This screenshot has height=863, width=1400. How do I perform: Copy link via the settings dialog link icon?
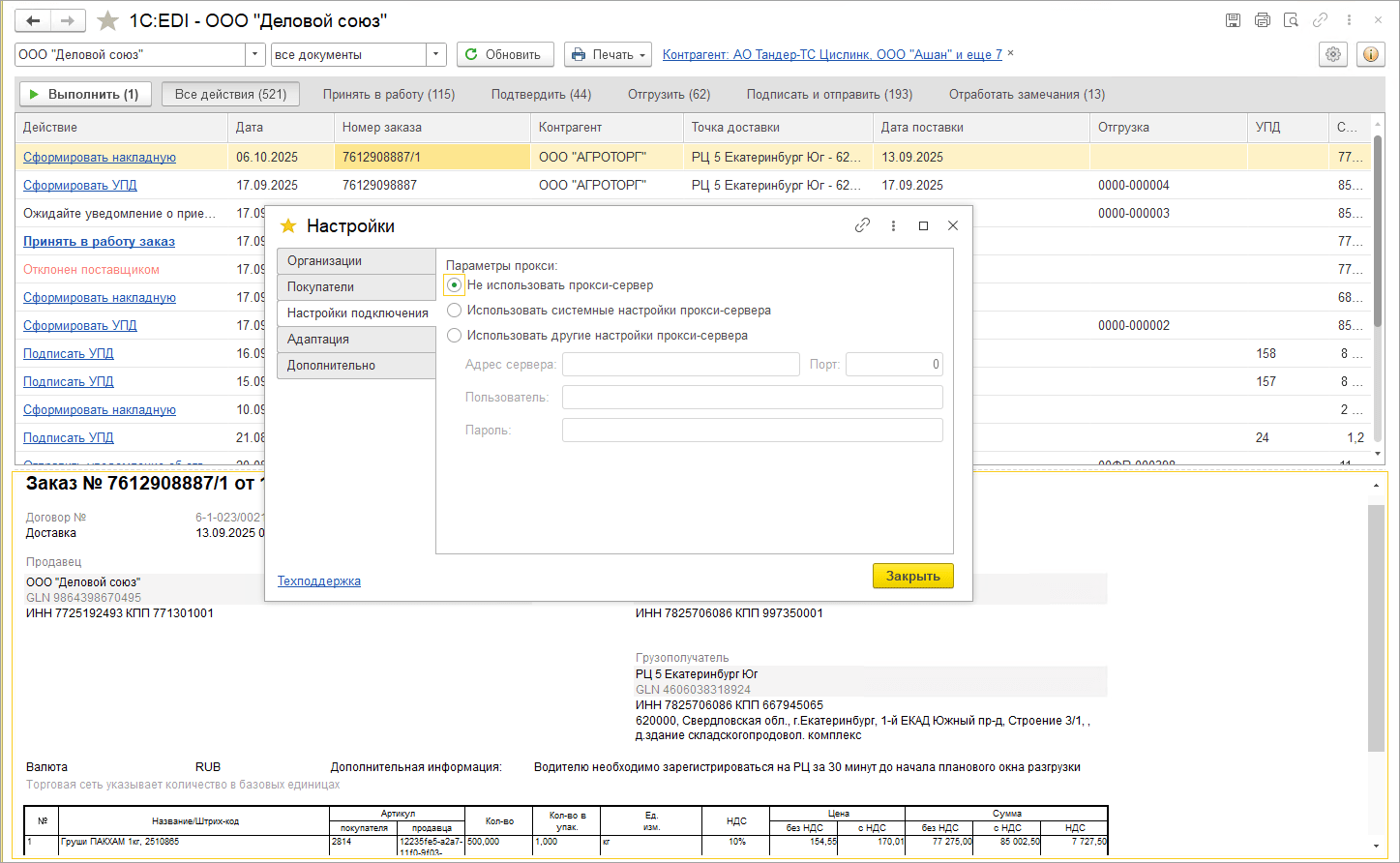pos(862,225)
